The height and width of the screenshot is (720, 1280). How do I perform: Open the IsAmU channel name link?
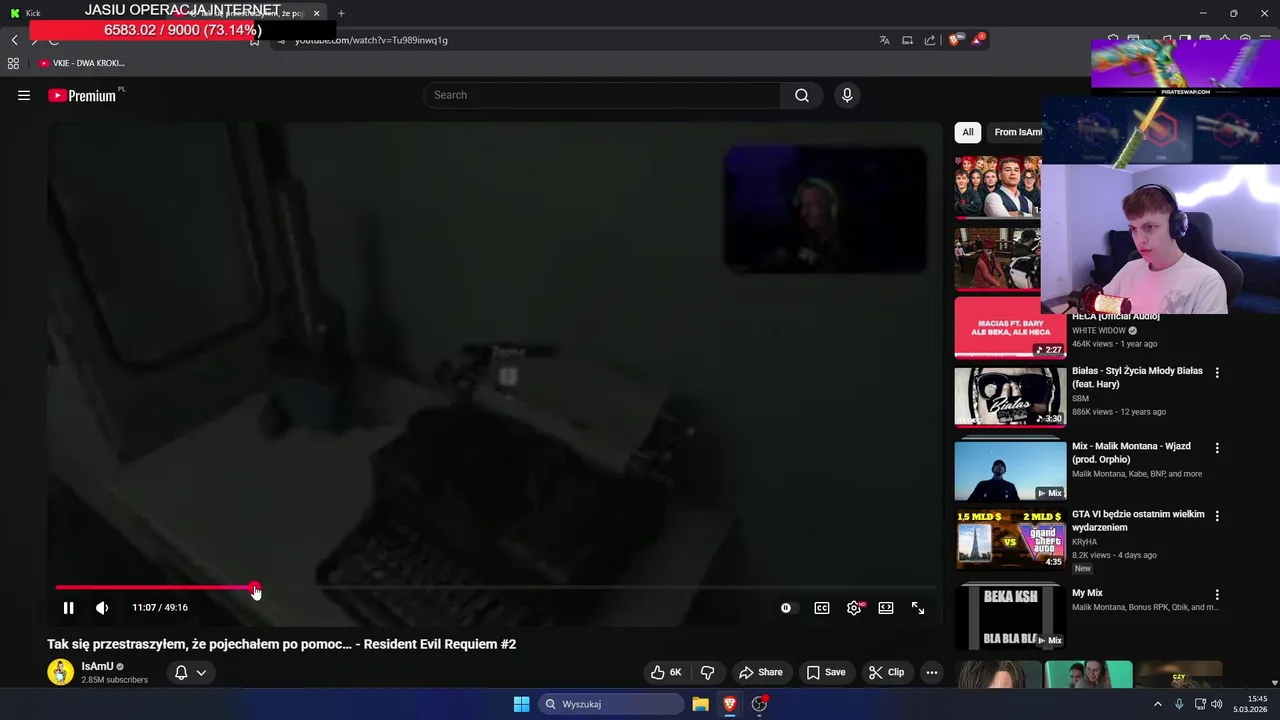(97, 666)
